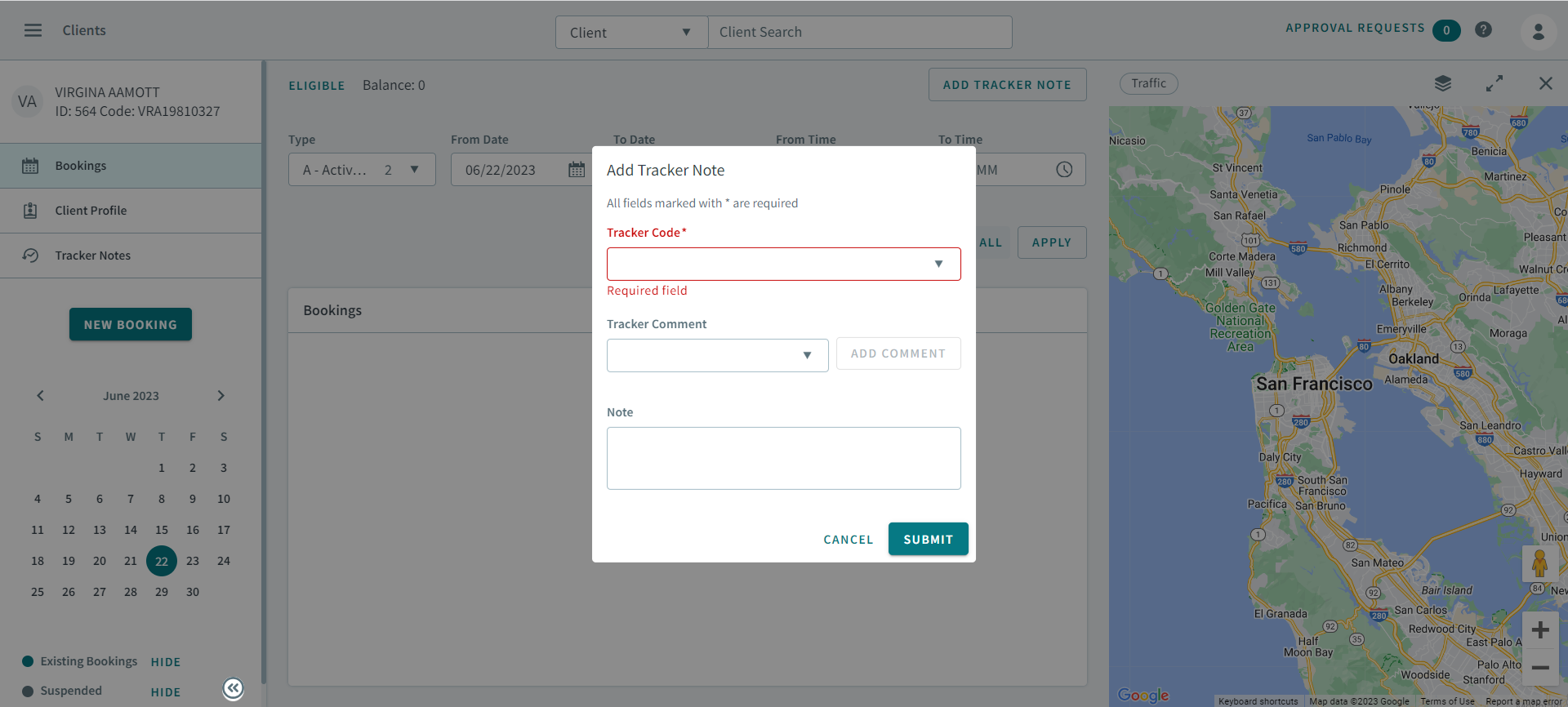The image size is (1568, 707).
Task: Select June 22 in the calendar
Action: pos(162,561)
